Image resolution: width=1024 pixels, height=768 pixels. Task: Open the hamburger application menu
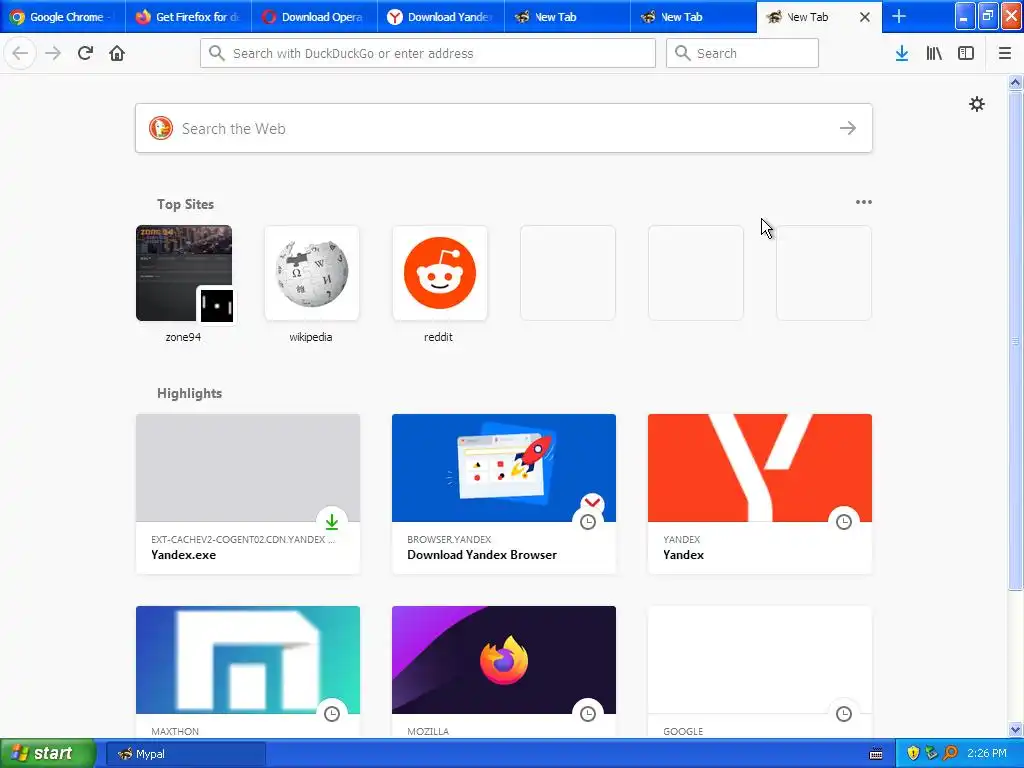(1004, 54)
